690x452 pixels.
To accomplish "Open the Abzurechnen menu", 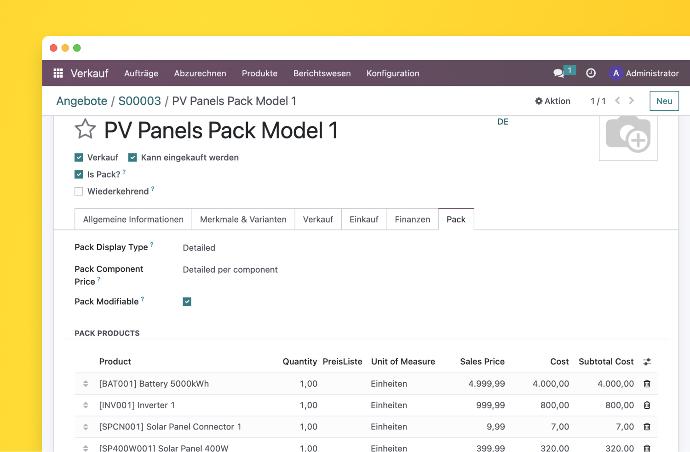I will tap(200, 73).
